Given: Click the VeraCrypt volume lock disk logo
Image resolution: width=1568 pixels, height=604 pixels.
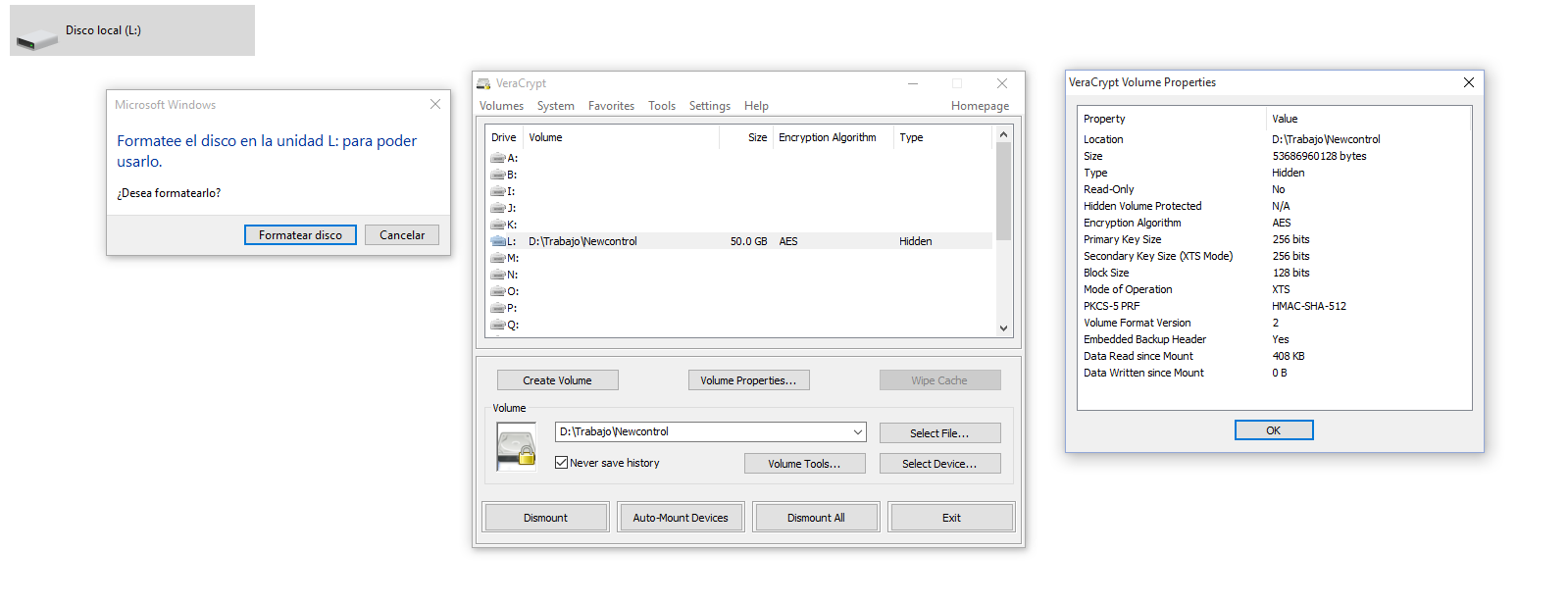Looking at the screenshot, I should [x=517, y=447].
